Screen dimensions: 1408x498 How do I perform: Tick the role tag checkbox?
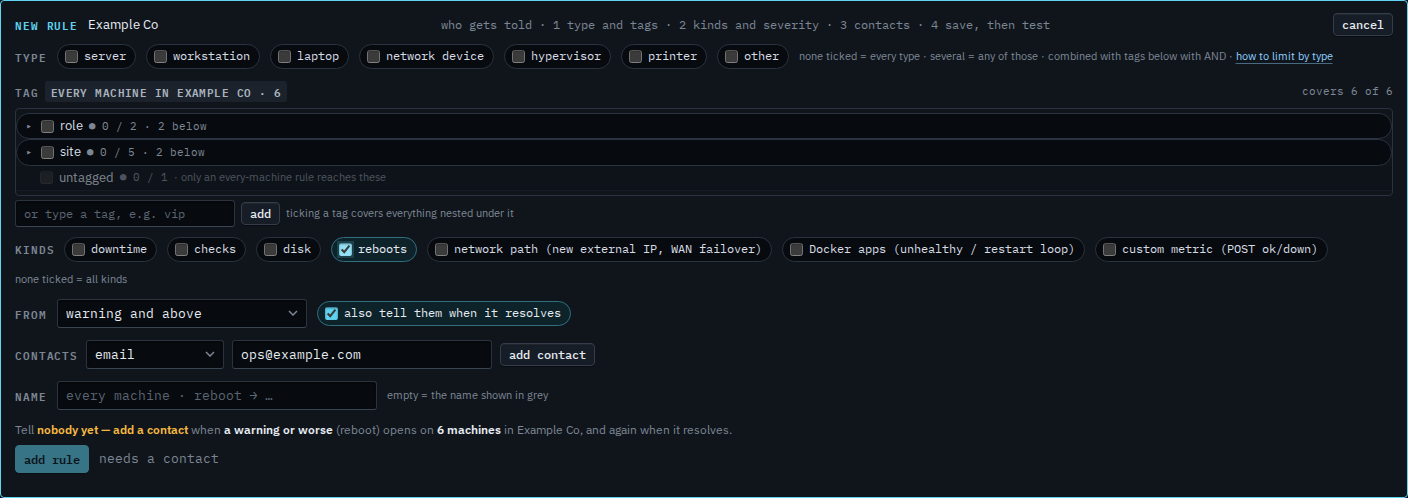[47, 126]
